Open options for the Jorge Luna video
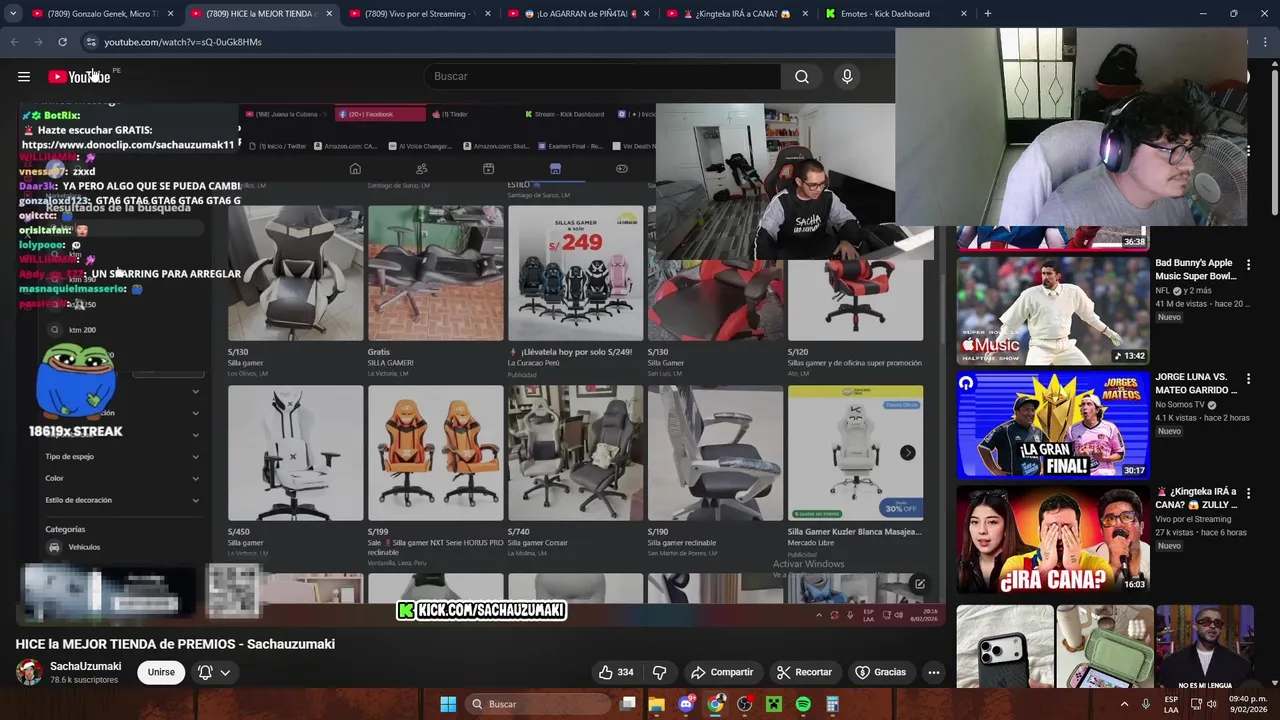The image size is (1280, 720). tap(1248, 379)
